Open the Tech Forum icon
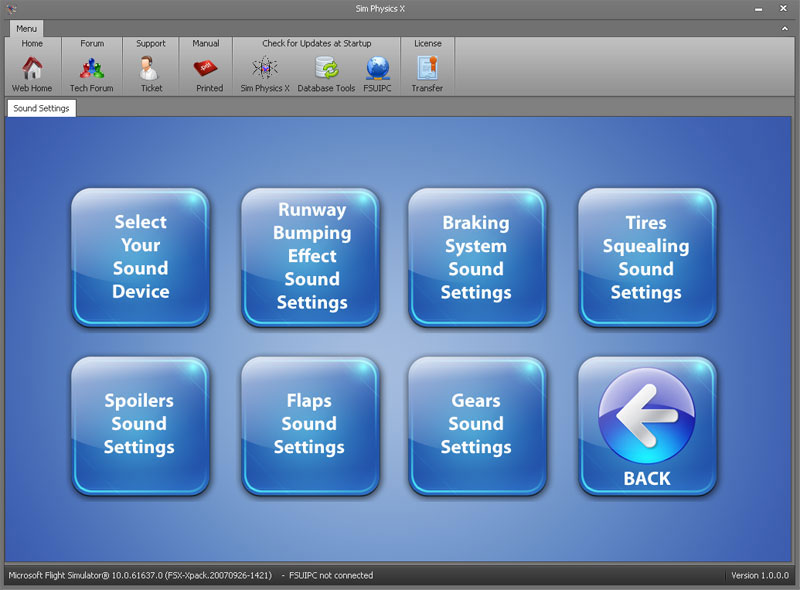This screenshot has width=800, height=590. [x=92, y=68]
